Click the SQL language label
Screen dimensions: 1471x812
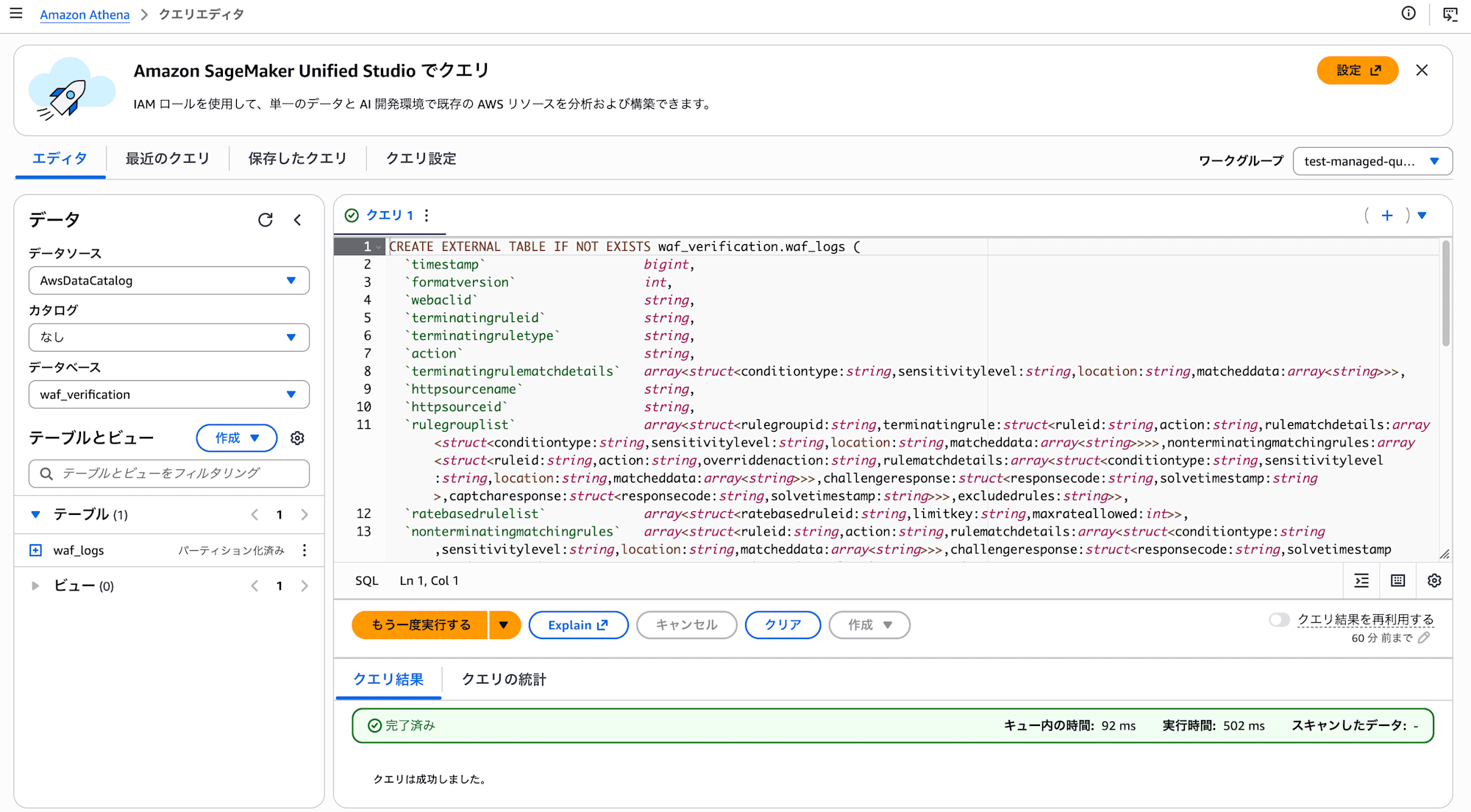coord(366,580)
